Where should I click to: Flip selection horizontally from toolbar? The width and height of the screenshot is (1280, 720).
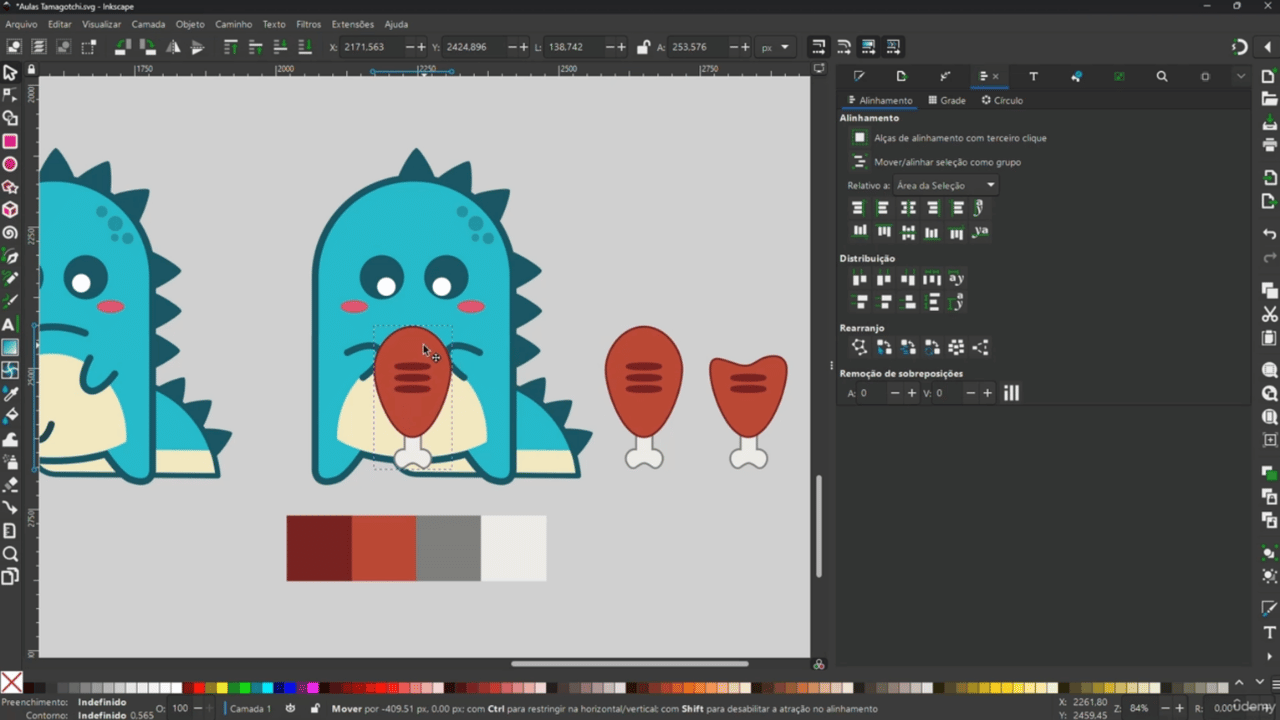point(173,47)
